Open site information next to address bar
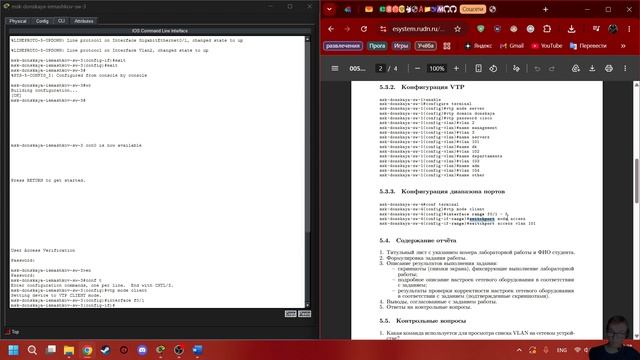This screenshot has height=360, width=640. pyautogui.click(x=383, y=29)
